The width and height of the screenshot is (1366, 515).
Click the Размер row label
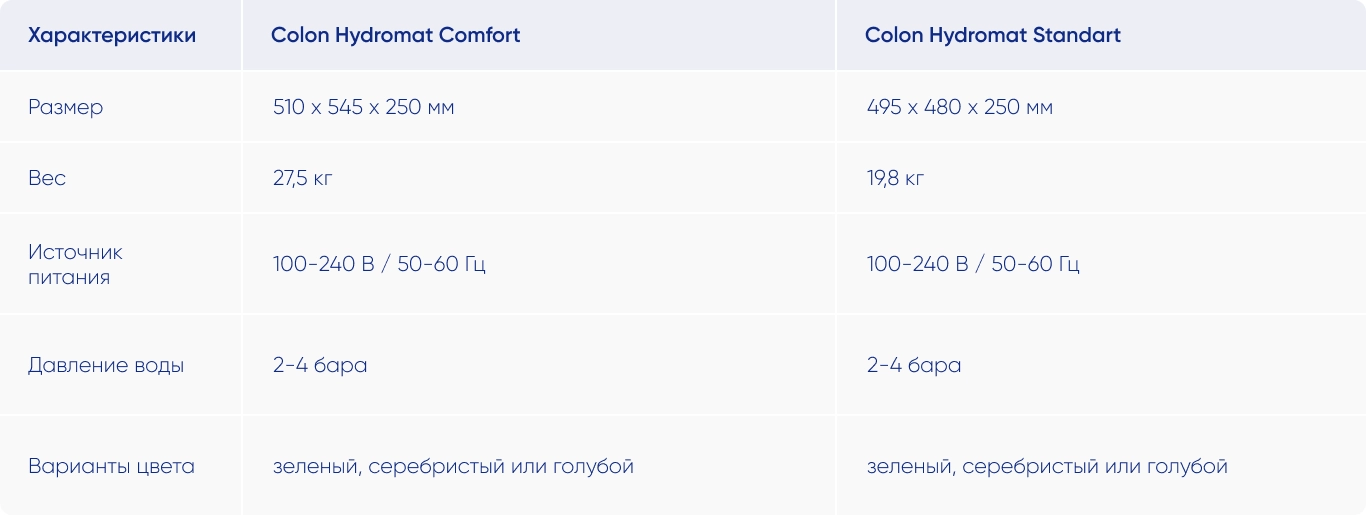click(65, 107)
